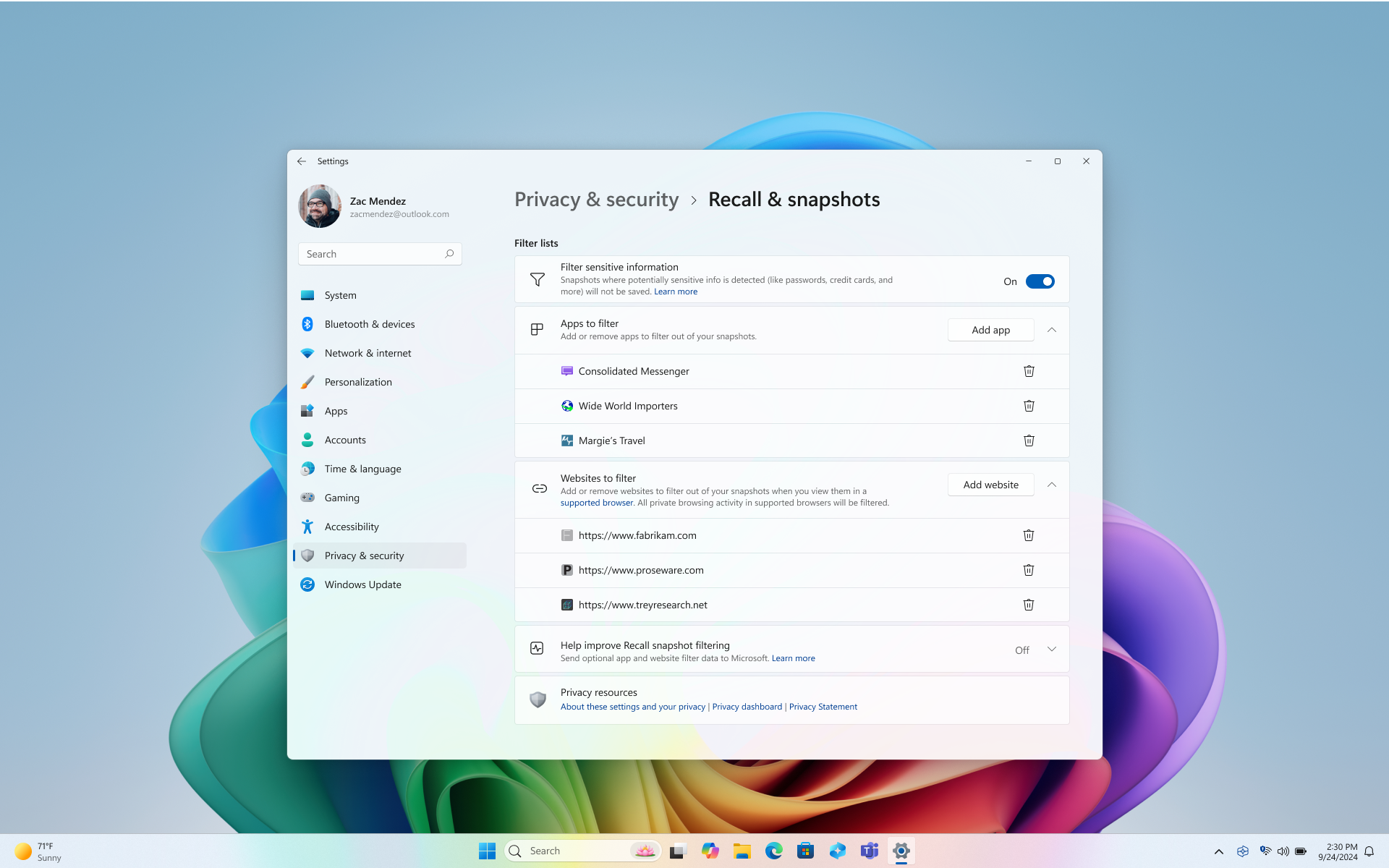Click the Windows Update icon in sidebar

click(307, 584)
